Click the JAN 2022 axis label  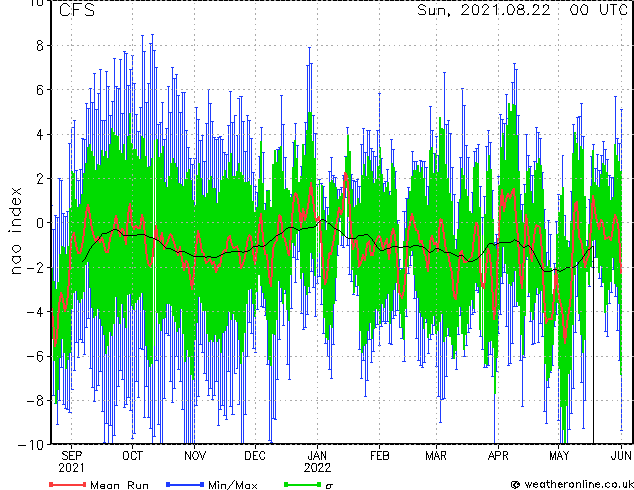coord(317,462)
